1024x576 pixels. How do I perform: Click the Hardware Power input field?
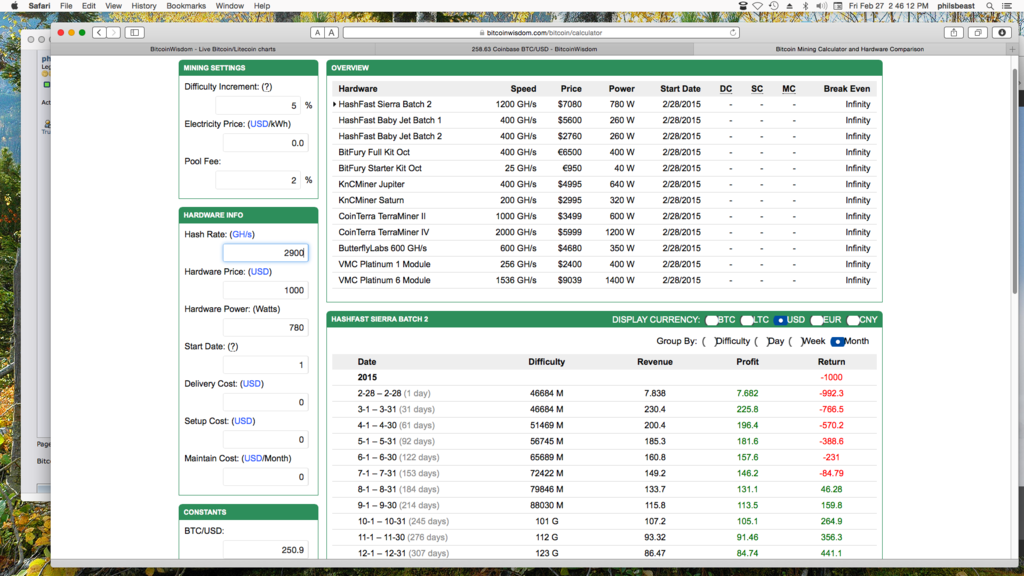click(x=265, y=327)
